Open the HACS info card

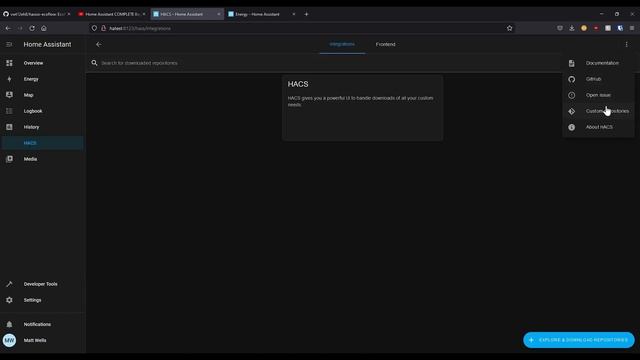click(x=362, y=108)
